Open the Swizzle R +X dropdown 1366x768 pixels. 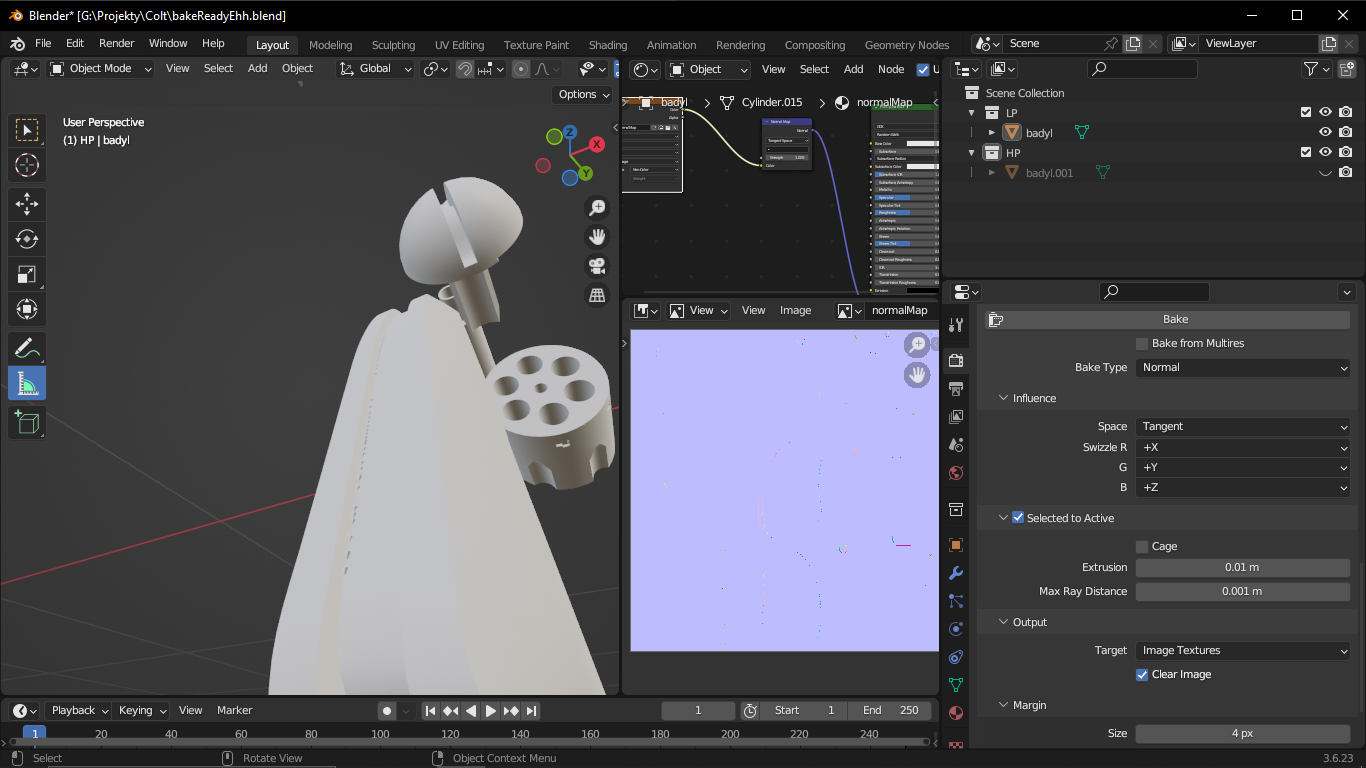coord(1243,447)
